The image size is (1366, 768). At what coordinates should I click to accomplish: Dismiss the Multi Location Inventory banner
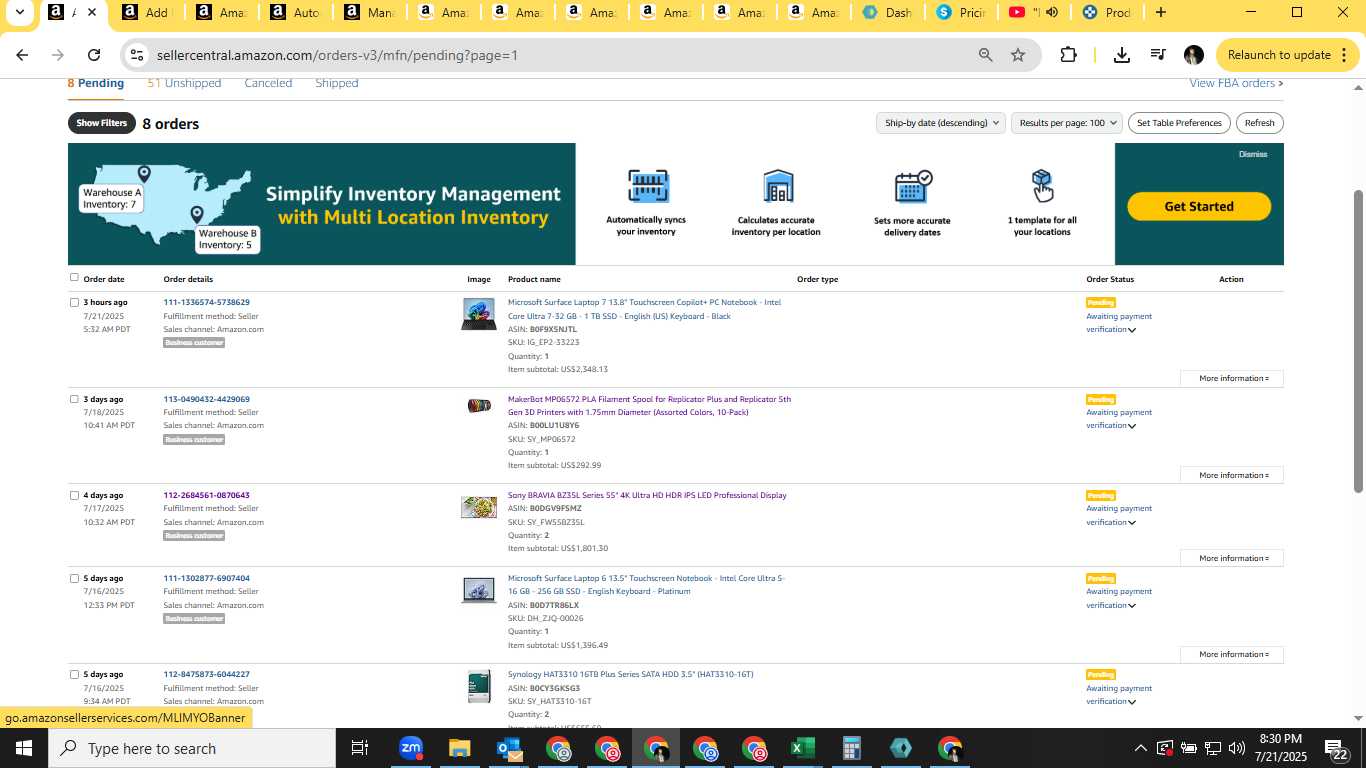[x=1253, y=154]
